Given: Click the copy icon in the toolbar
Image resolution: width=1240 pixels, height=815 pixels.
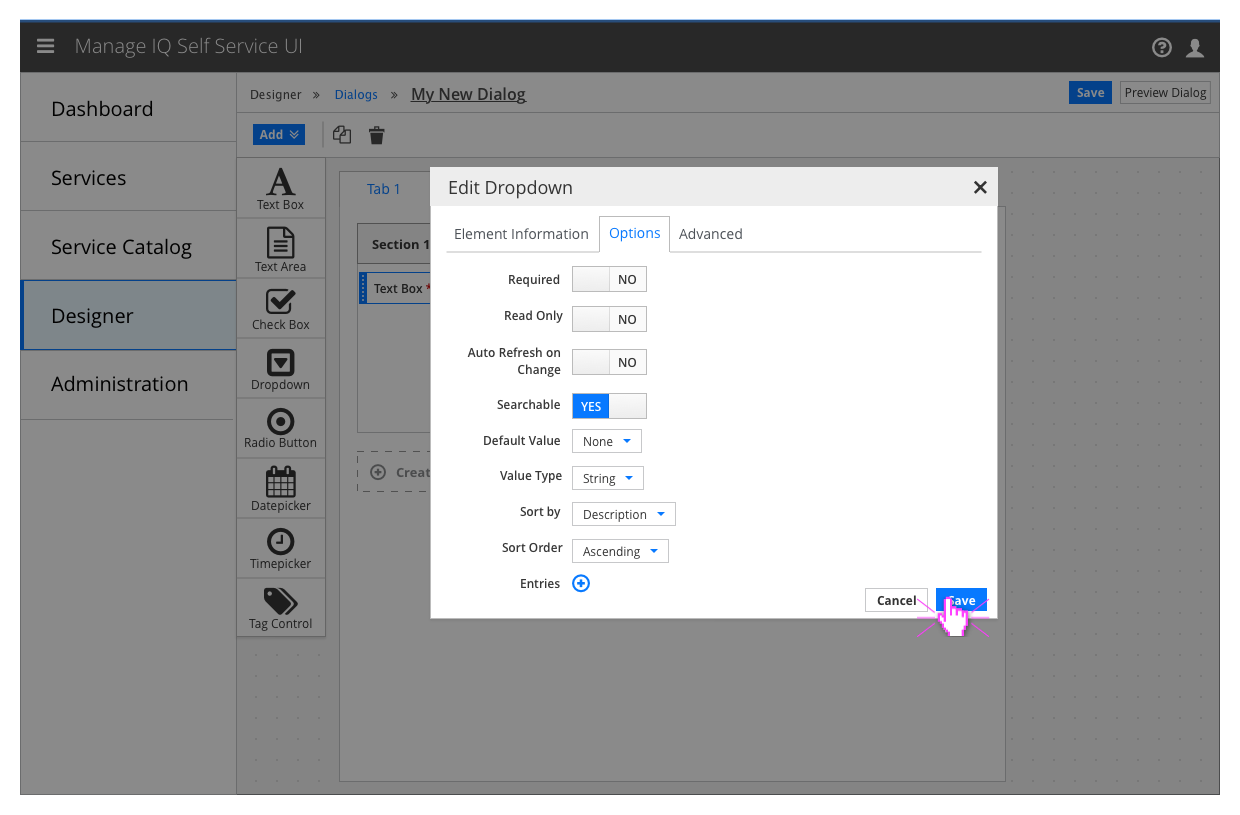Looking at the screenshot, I should 341,134.
